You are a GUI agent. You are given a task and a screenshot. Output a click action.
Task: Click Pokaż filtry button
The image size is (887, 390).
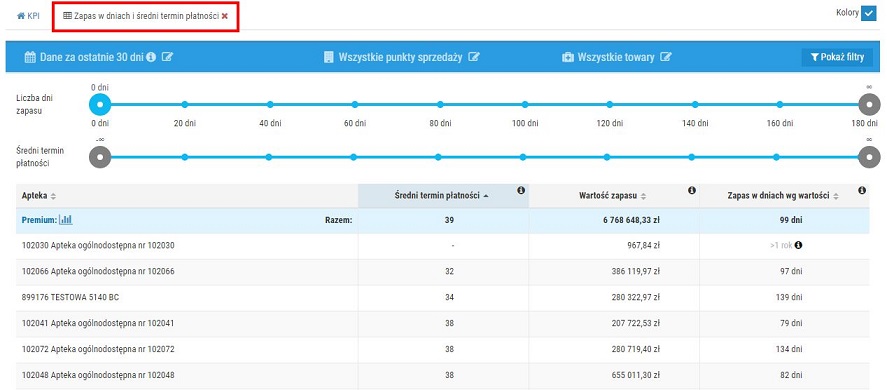pos(837,57)
